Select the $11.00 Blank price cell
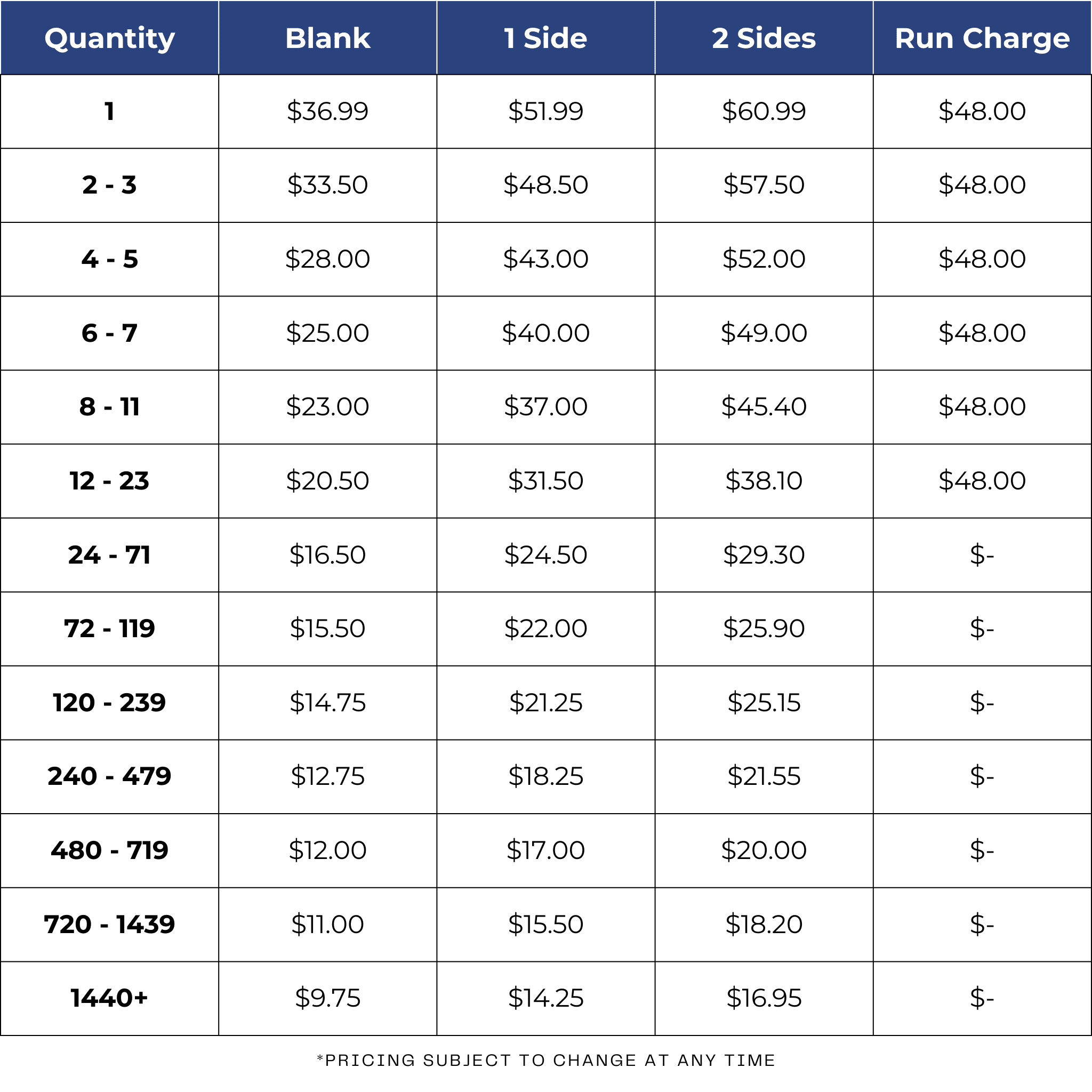The height and width of the screenshot is (1092, 1092). click(x=327, y=924)
